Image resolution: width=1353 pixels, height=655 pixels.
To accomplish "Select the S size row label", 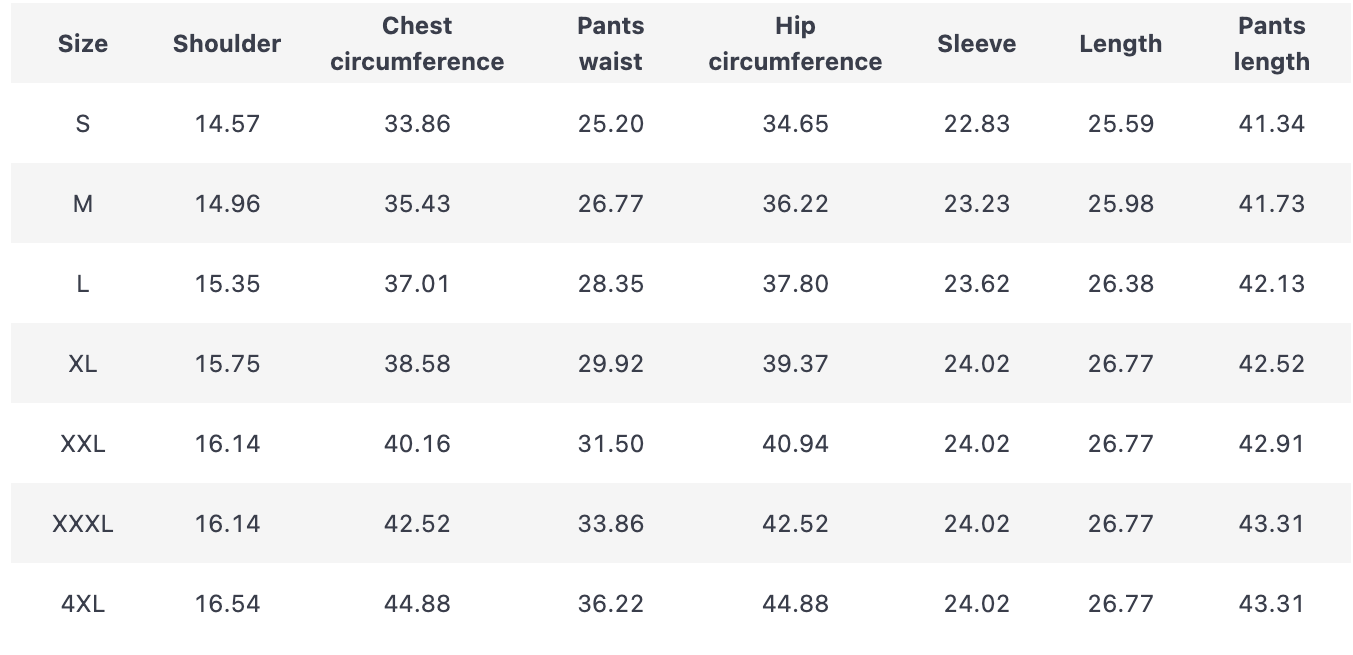I will (x=82, y=124).
